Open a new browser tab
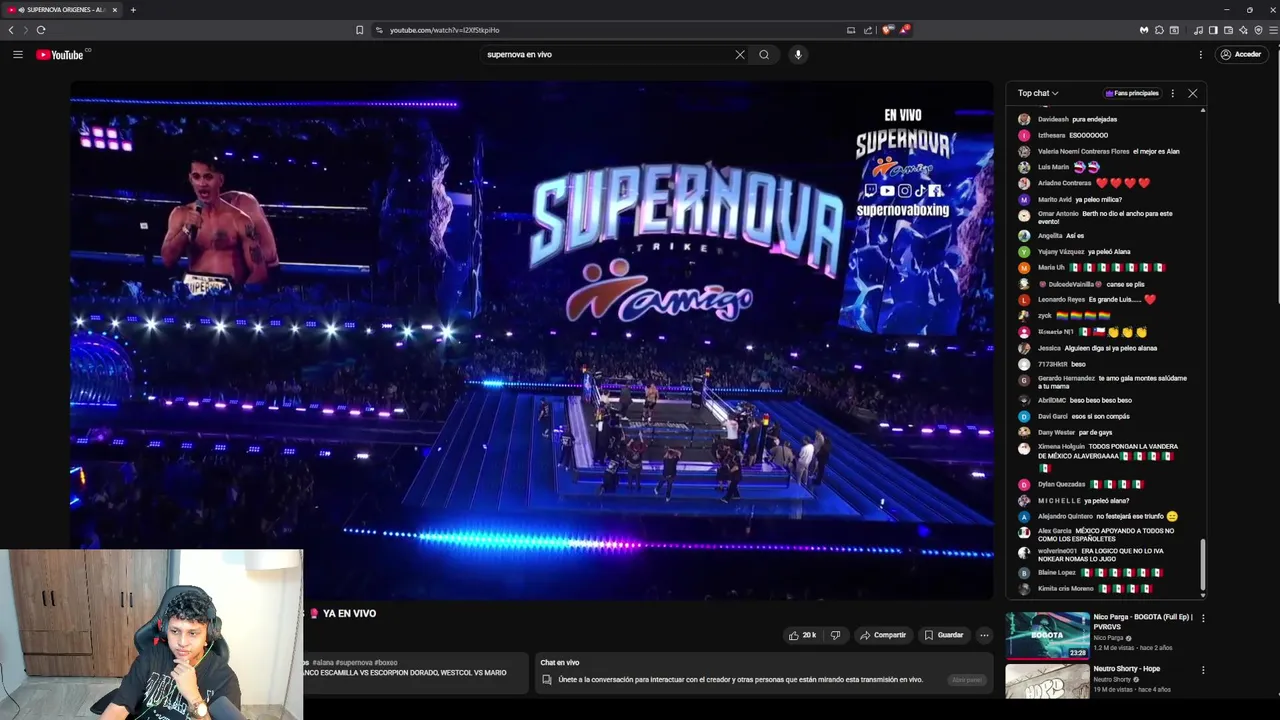The height and width of the screenshot is (720, 1280). click(x=133, y=10)
